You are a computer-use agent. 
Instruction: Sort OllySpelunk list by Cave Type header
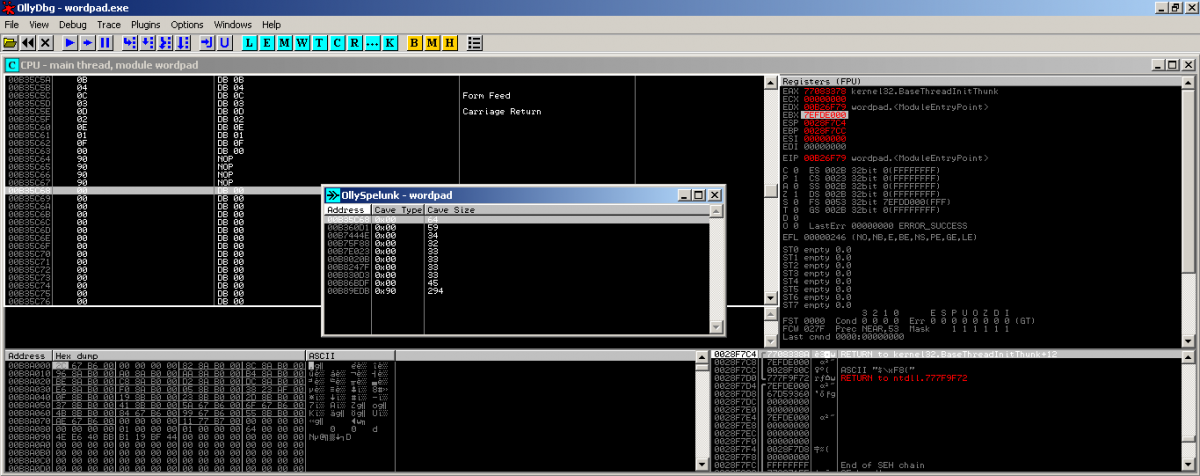click(x=398, y=211)
